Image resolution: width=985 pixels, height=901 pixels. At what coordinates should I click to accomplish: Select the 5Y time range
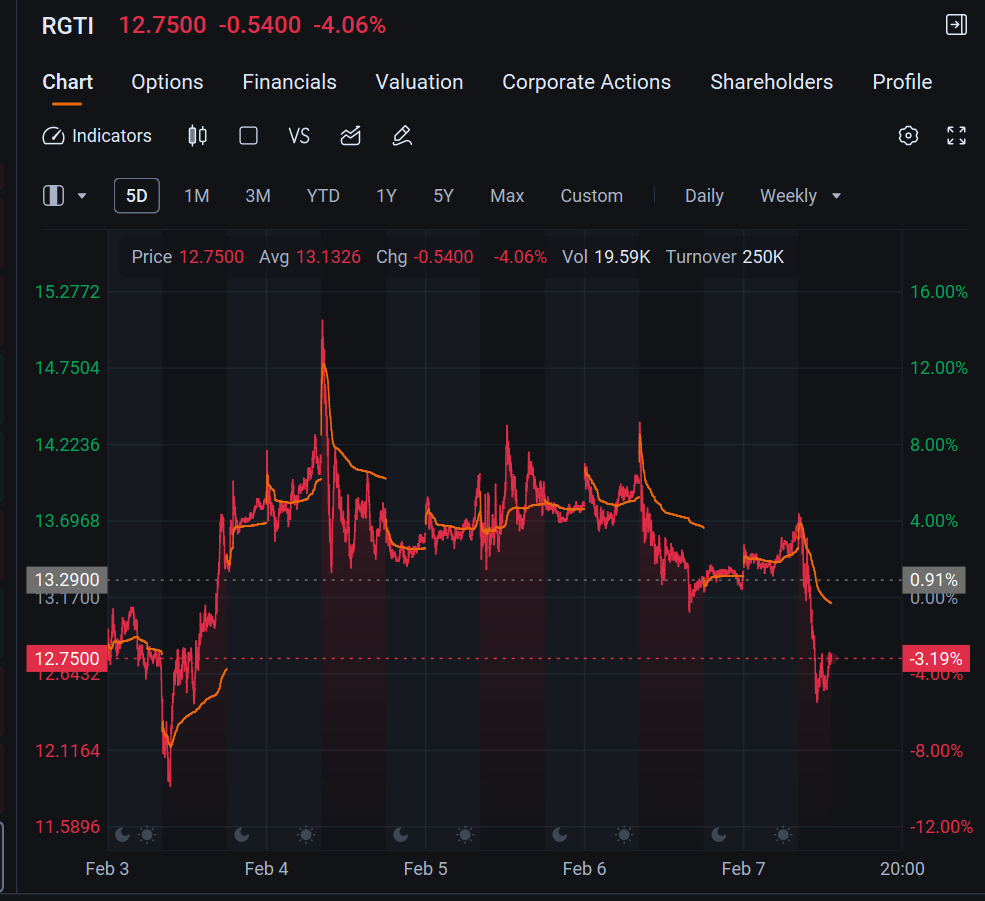(x=444, y=196)
